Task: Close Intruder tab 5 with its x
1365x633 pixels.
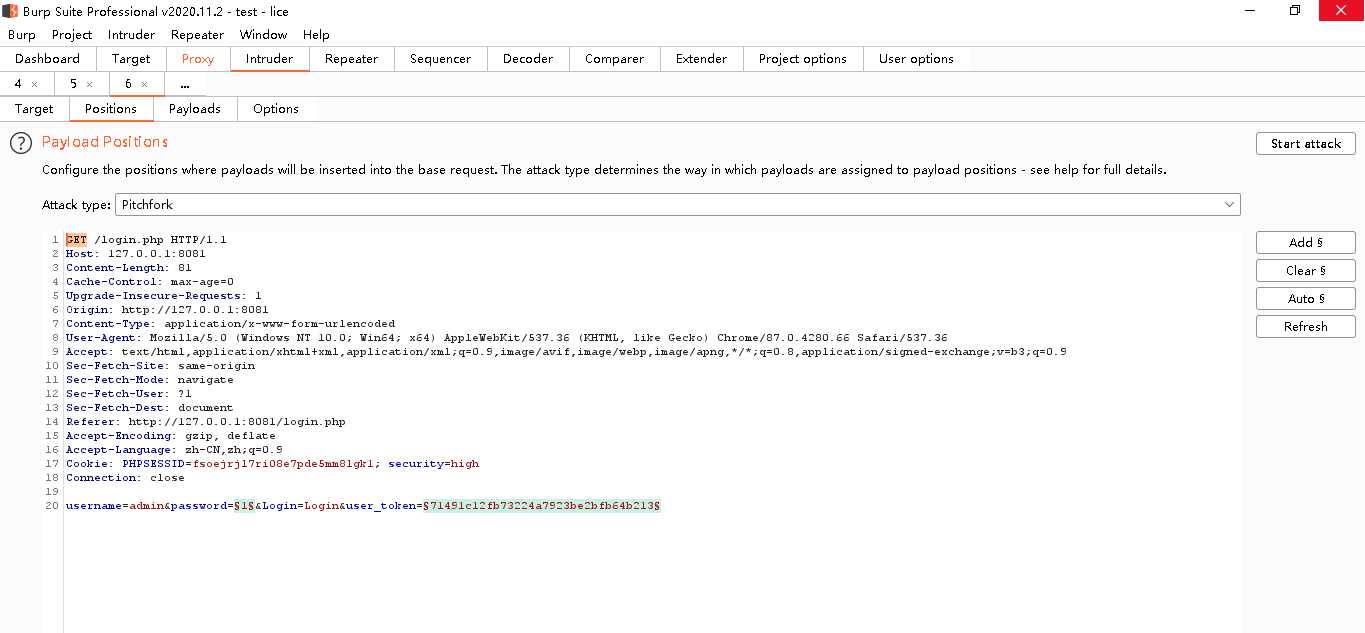Action: tap(90, 85)
